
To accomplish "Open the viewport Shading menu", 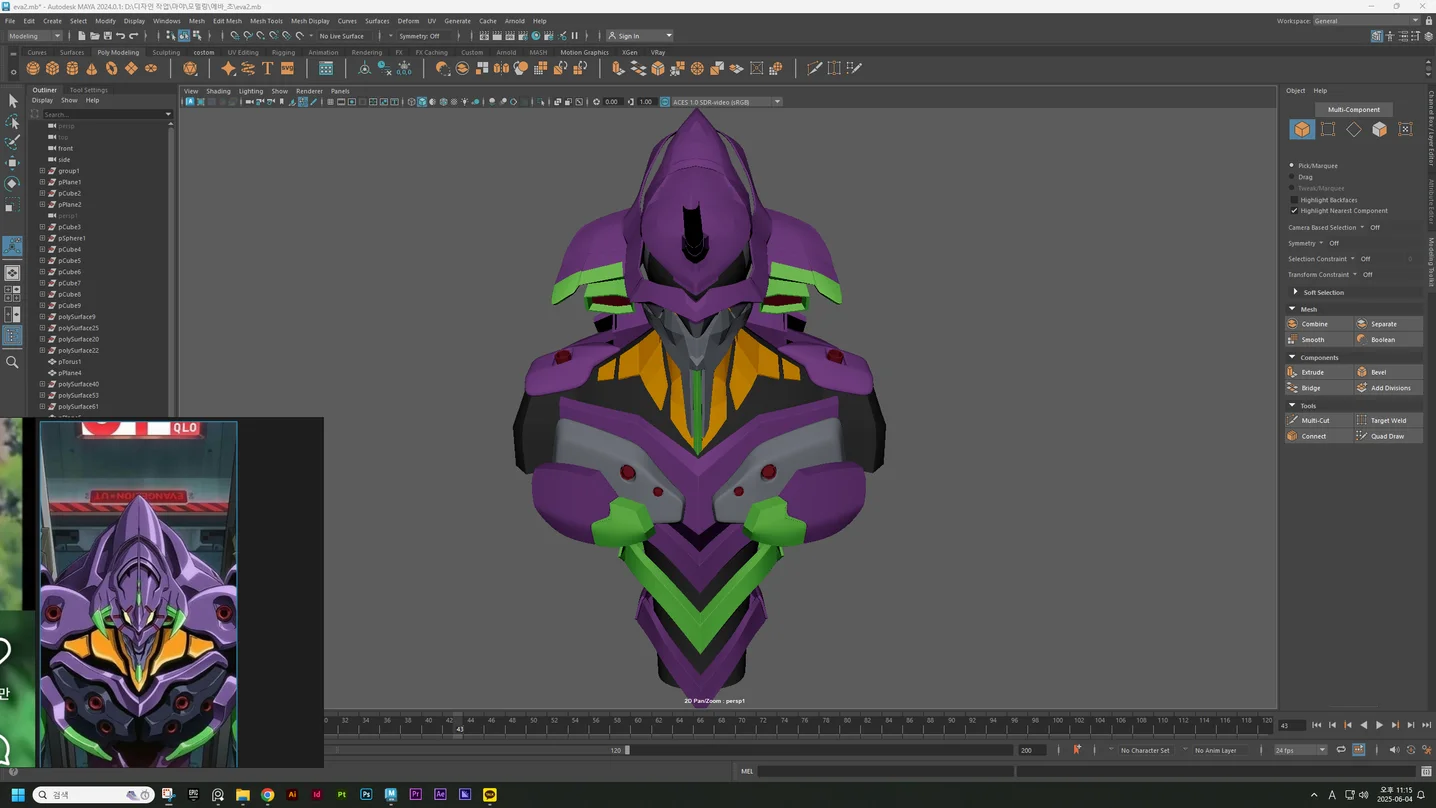I will 218,91.
